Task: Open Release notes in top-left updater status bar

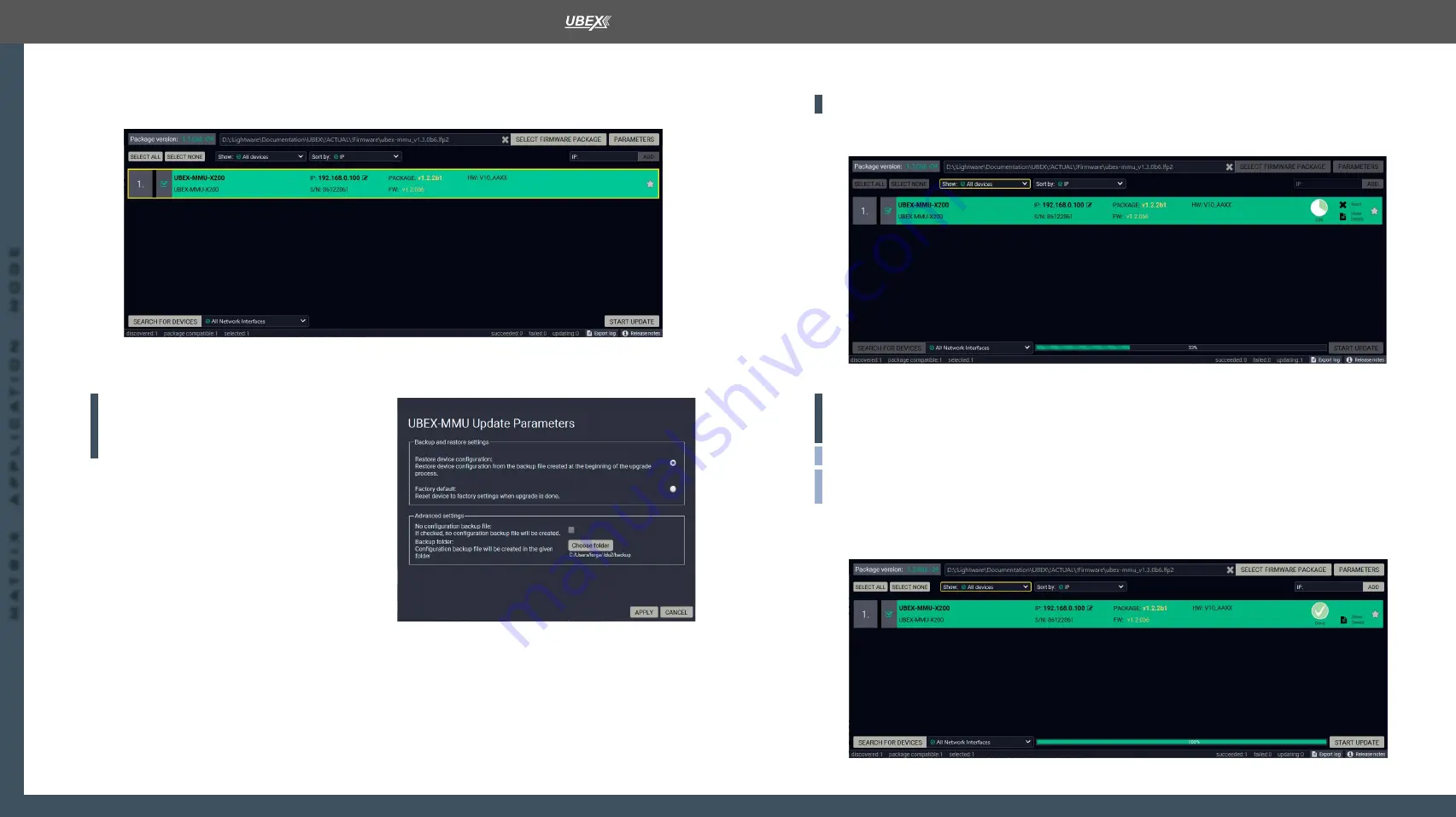Action: tap(641, 333)
